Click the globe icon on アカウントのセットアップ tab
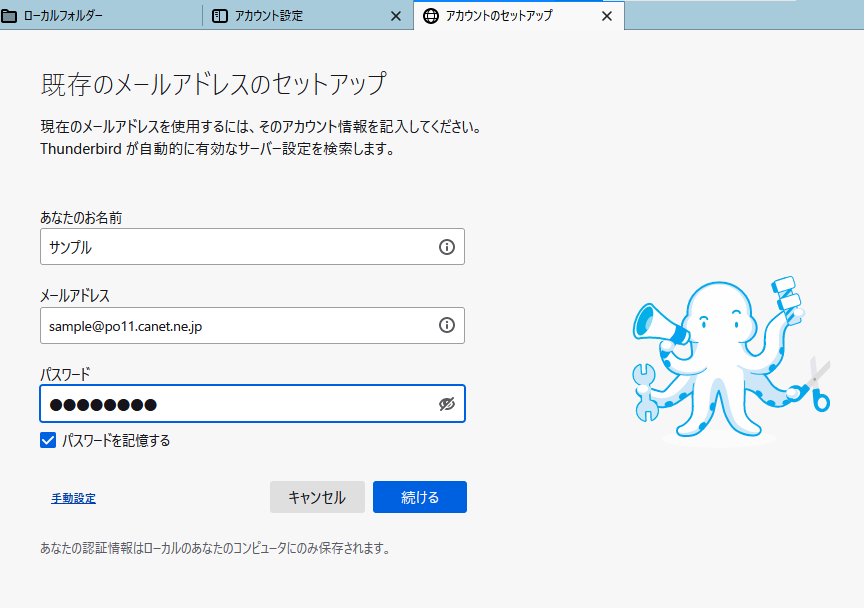Image resolution: width=864 pixels, height=608 pixels. click(x=431, y=16)
